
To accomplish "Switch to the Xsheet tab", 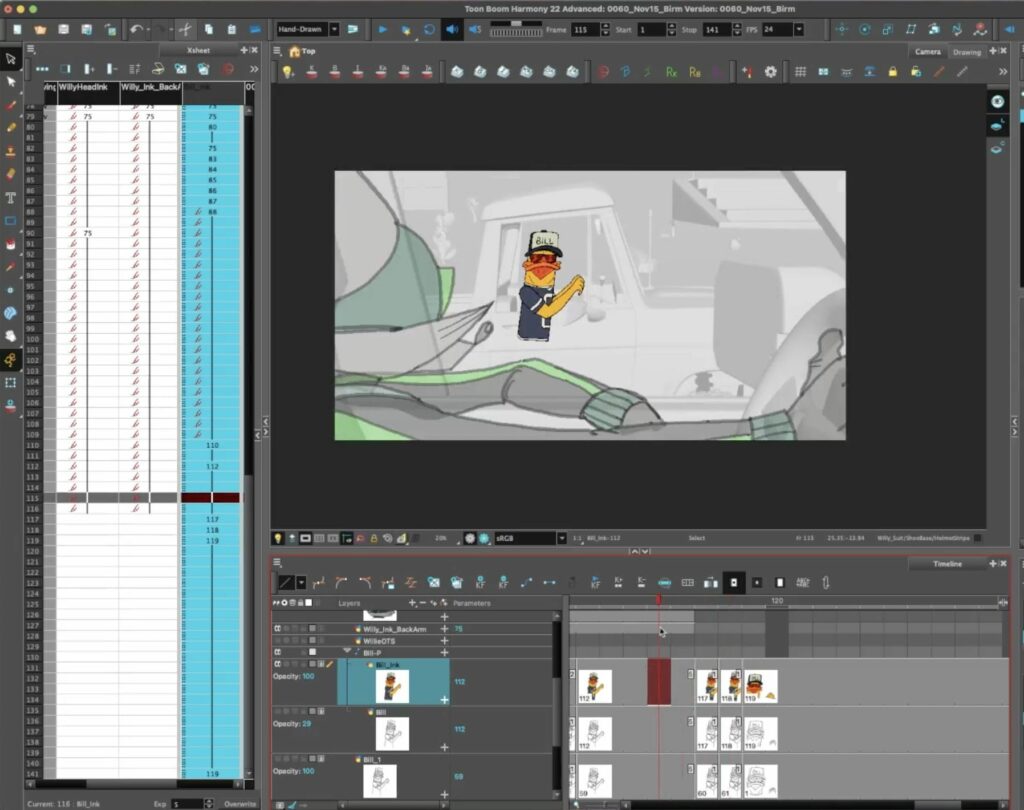I will [198, 50].
